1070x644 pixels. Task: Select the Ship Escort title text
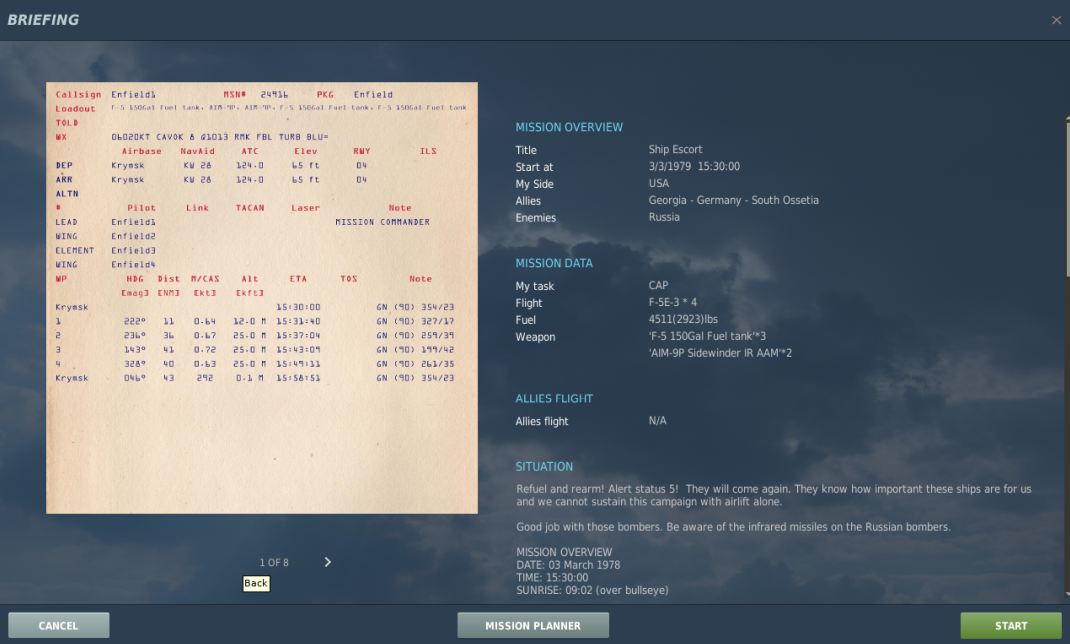675,149
